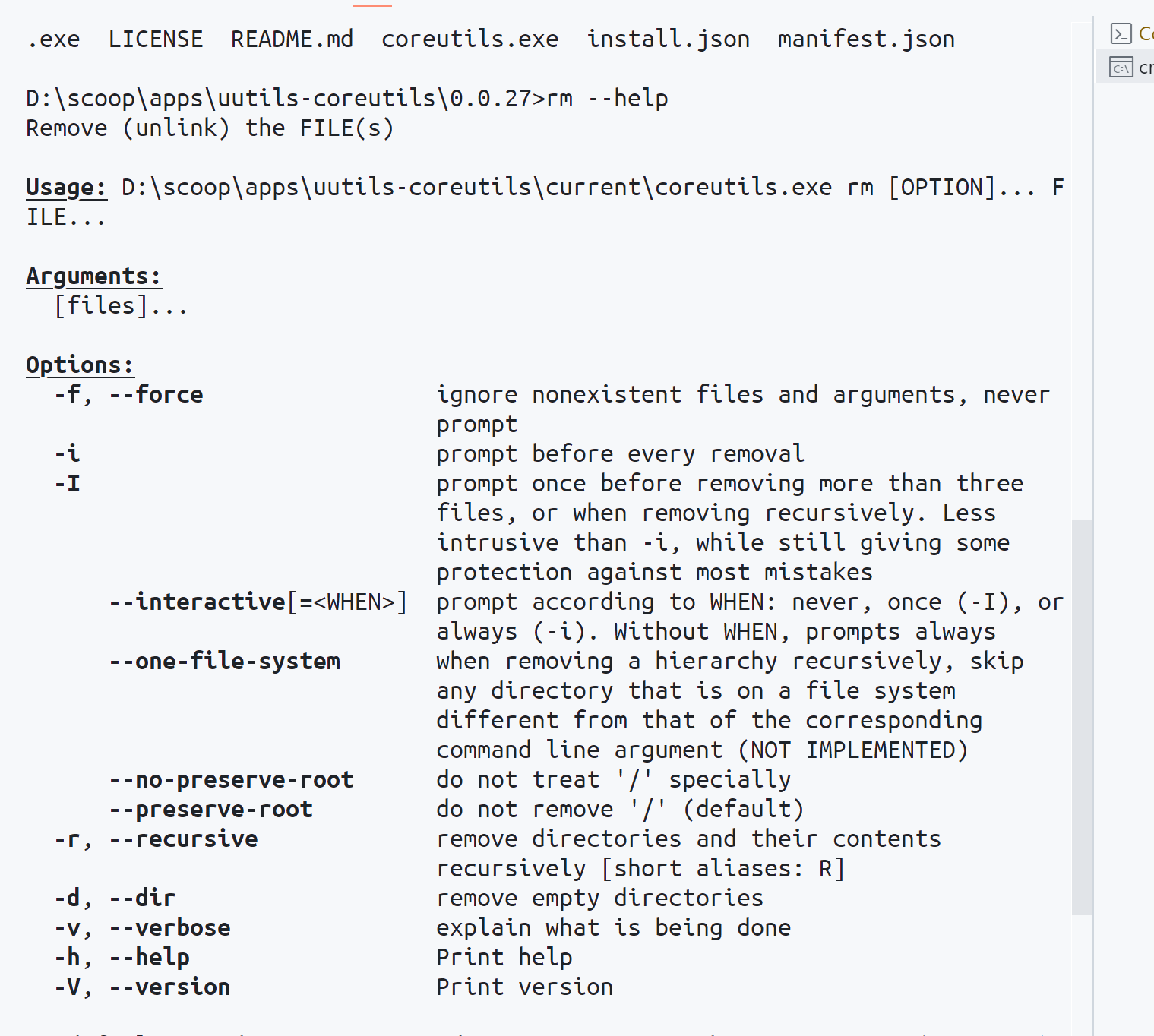The image size is (1154, 1036).
Task: Select the highlighted cmd session entry
Action: tap(1125, 67)
